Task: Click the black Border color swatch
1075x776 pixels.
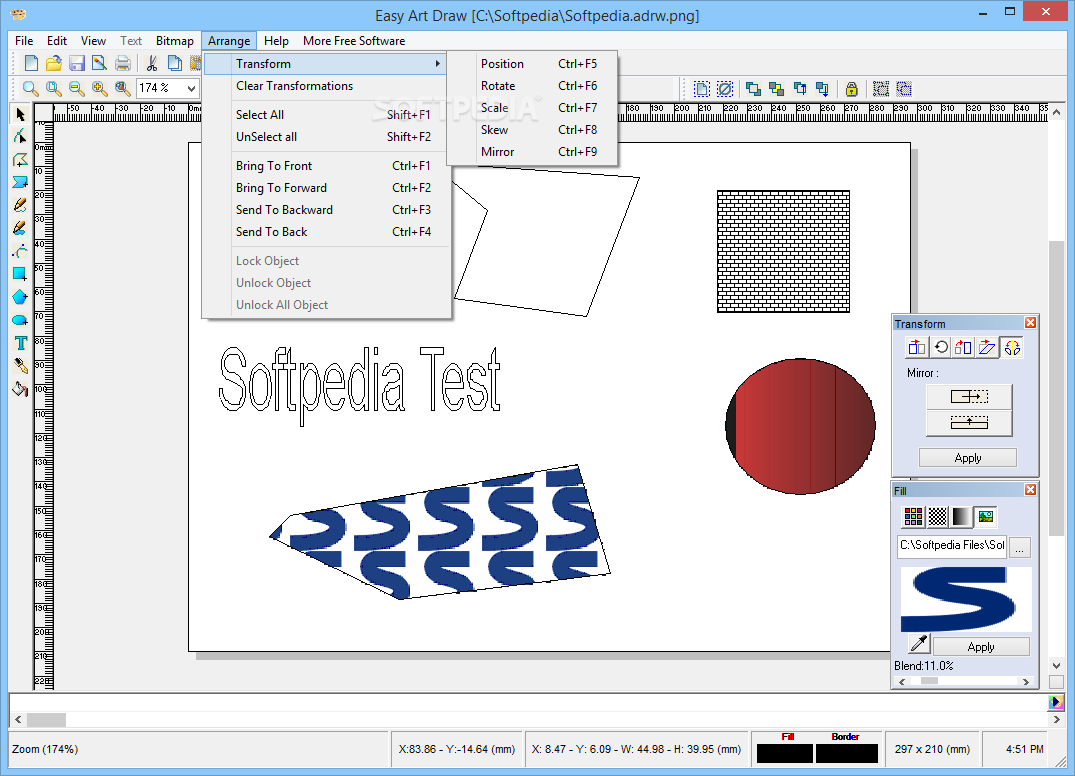Action: (847, 753)
